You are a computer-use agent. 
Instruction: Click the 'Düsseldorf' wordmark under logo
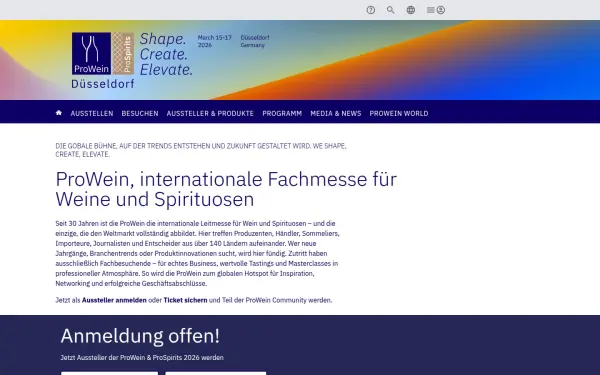coord(103,84)
